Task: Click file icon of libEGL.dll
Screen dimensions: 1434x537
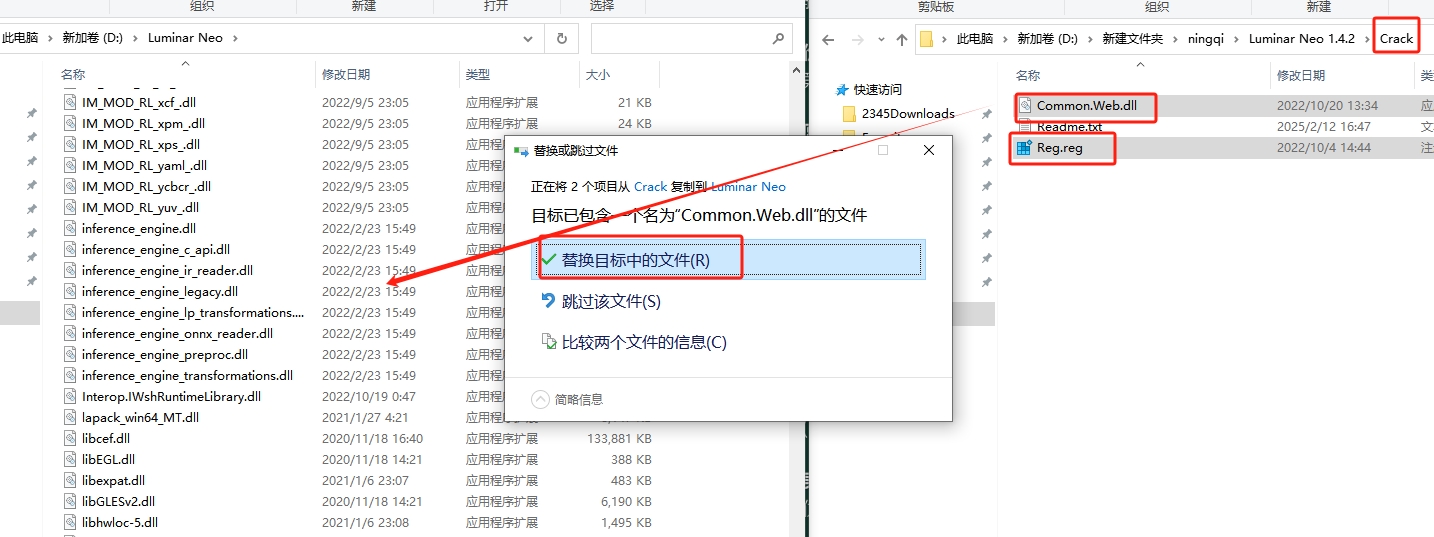Action: tap(70, 459)
